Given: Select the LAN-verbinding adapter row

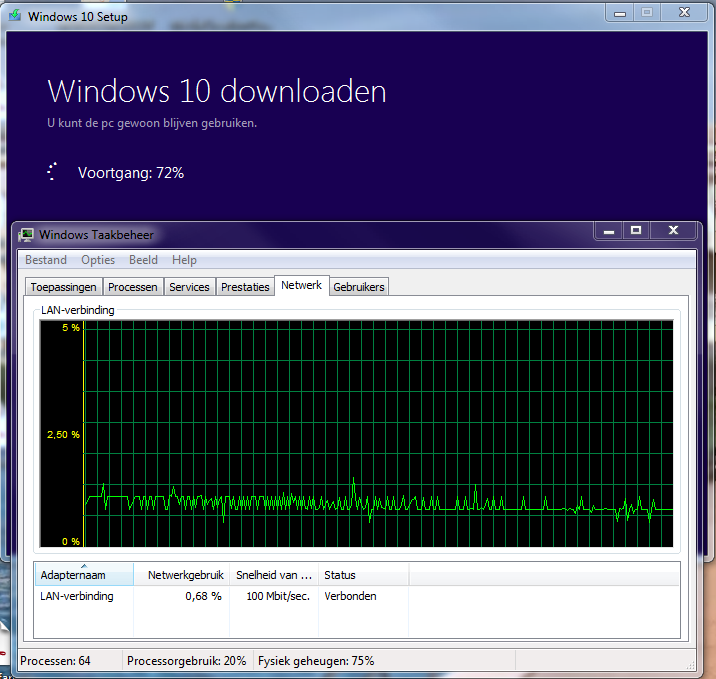Looking at the screenshot, I should pyautogui.click(x=77, y=596).
